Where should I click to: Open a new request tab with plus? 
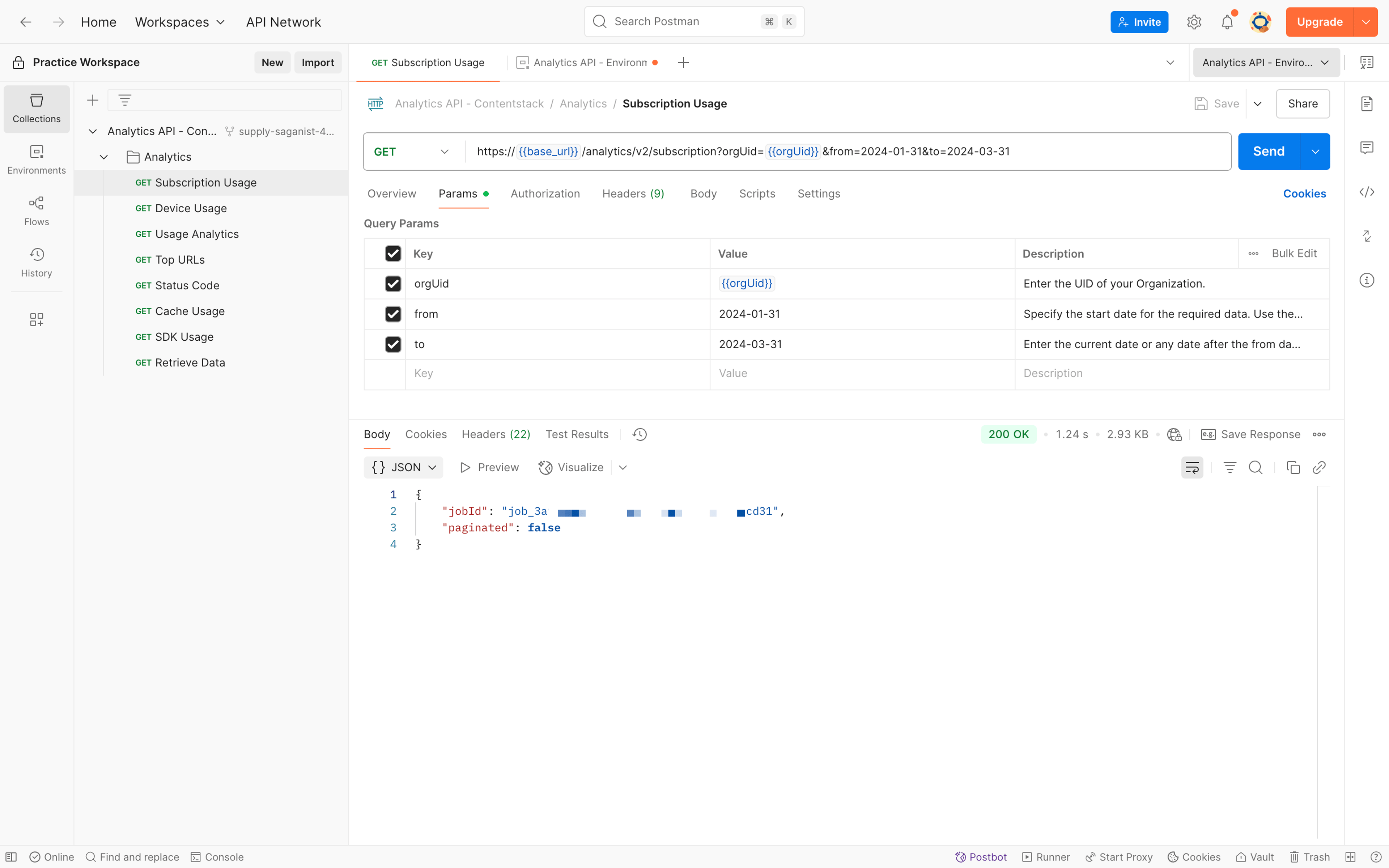pyautogui.click(x=683, y=63)
